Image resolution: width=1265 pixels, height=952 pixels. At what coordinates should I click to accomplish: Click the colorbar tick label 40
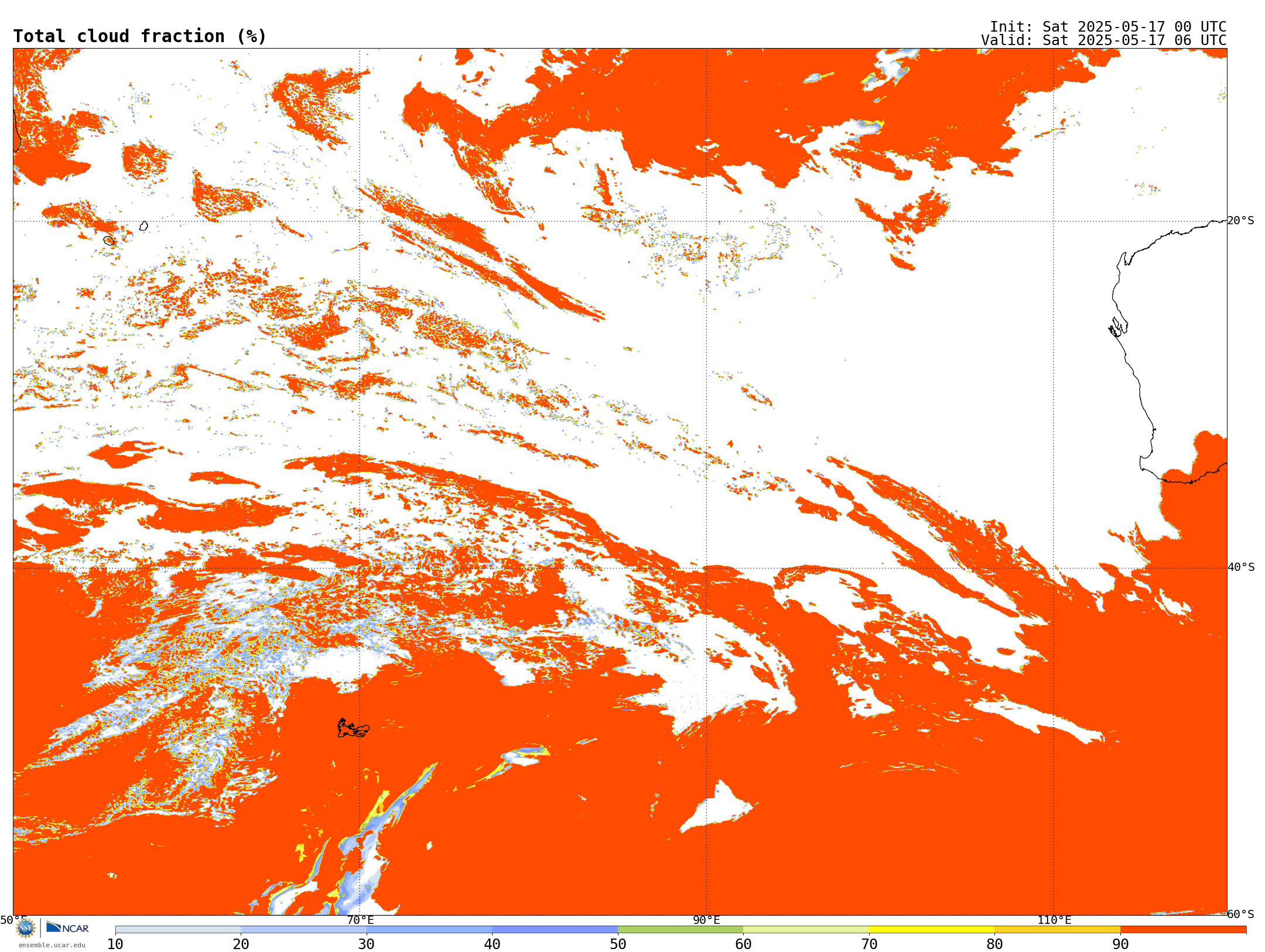click(493, 944)
